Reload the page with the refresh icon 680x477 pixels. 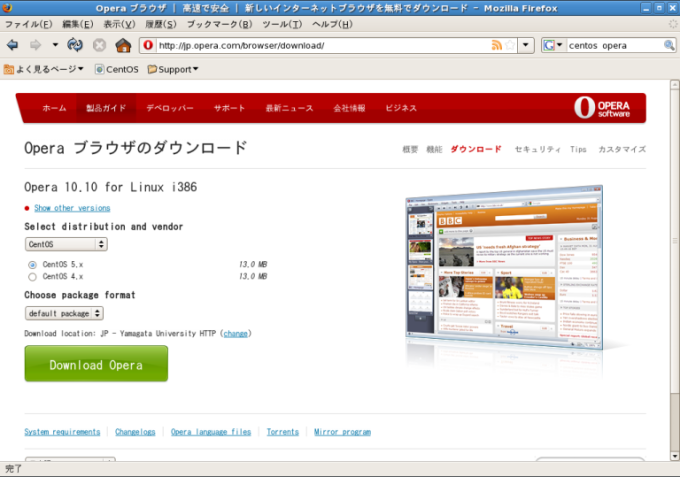click(x=75, y=45)
